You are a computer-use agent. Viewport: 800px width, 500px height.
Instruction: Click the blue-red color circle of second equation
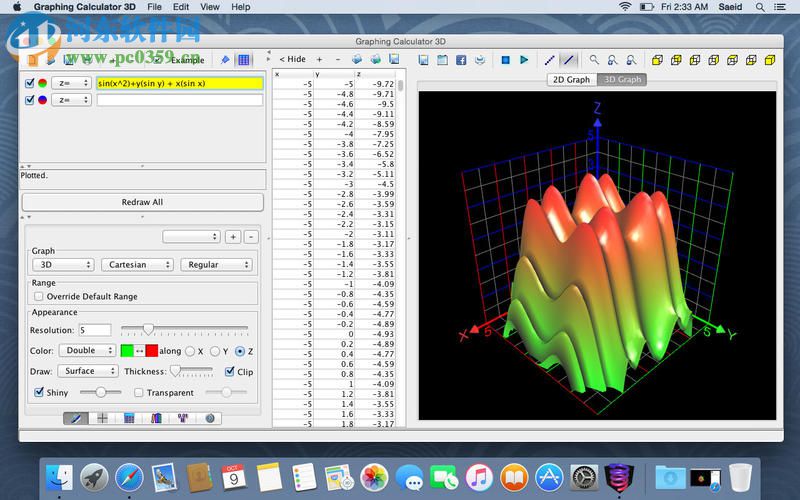coord(43,100)
